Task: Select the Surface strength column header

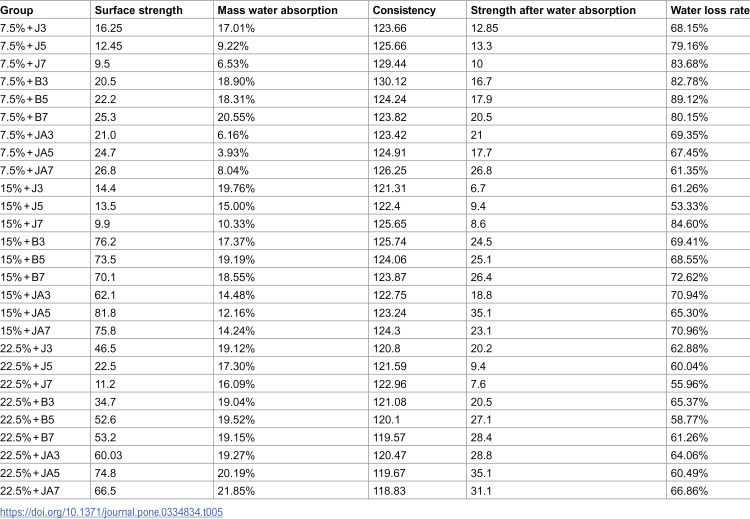Action: (139, 10)
